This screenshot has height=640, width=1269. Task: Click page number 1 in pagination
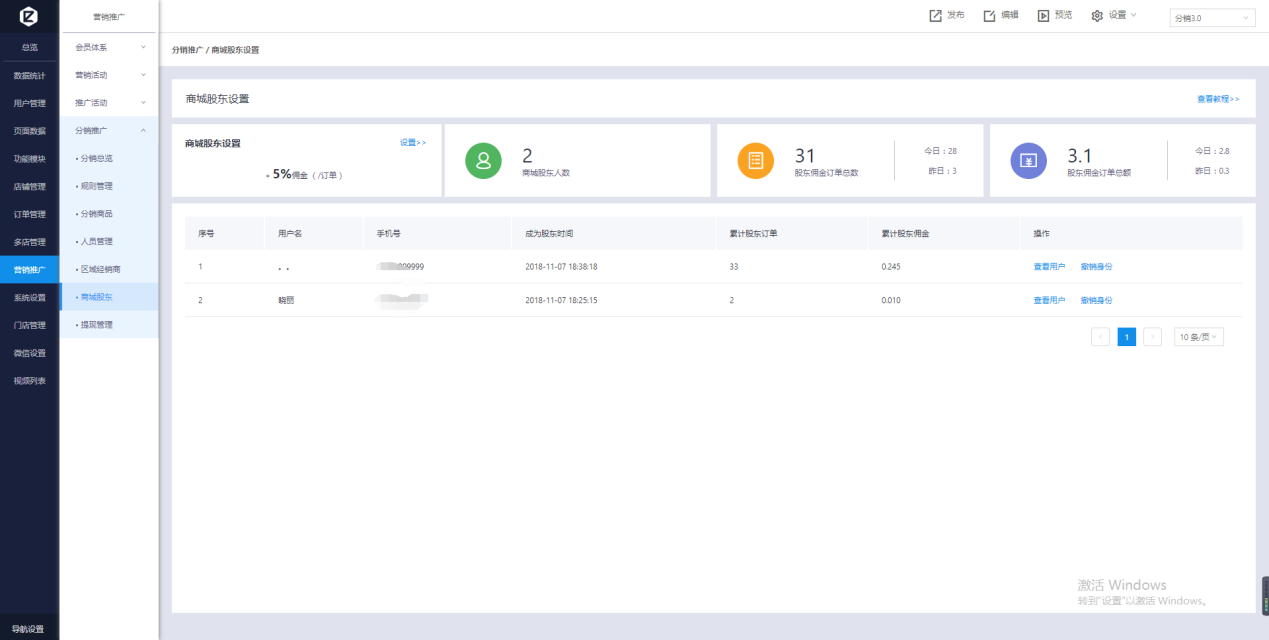pos(1126,337)
